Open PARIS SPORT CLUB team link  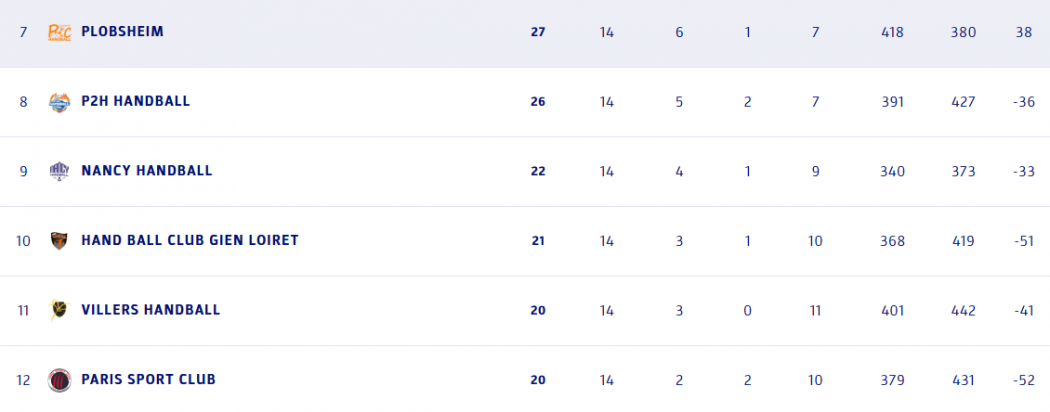(148, 380)
